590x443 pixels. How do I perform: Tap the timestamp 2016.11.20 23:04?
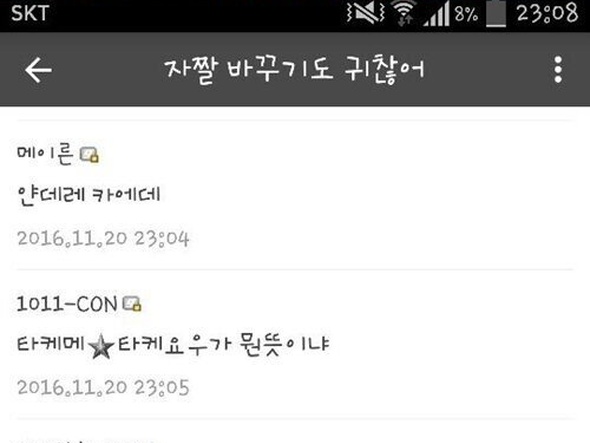pyautogui.click(x=103, y=239)
